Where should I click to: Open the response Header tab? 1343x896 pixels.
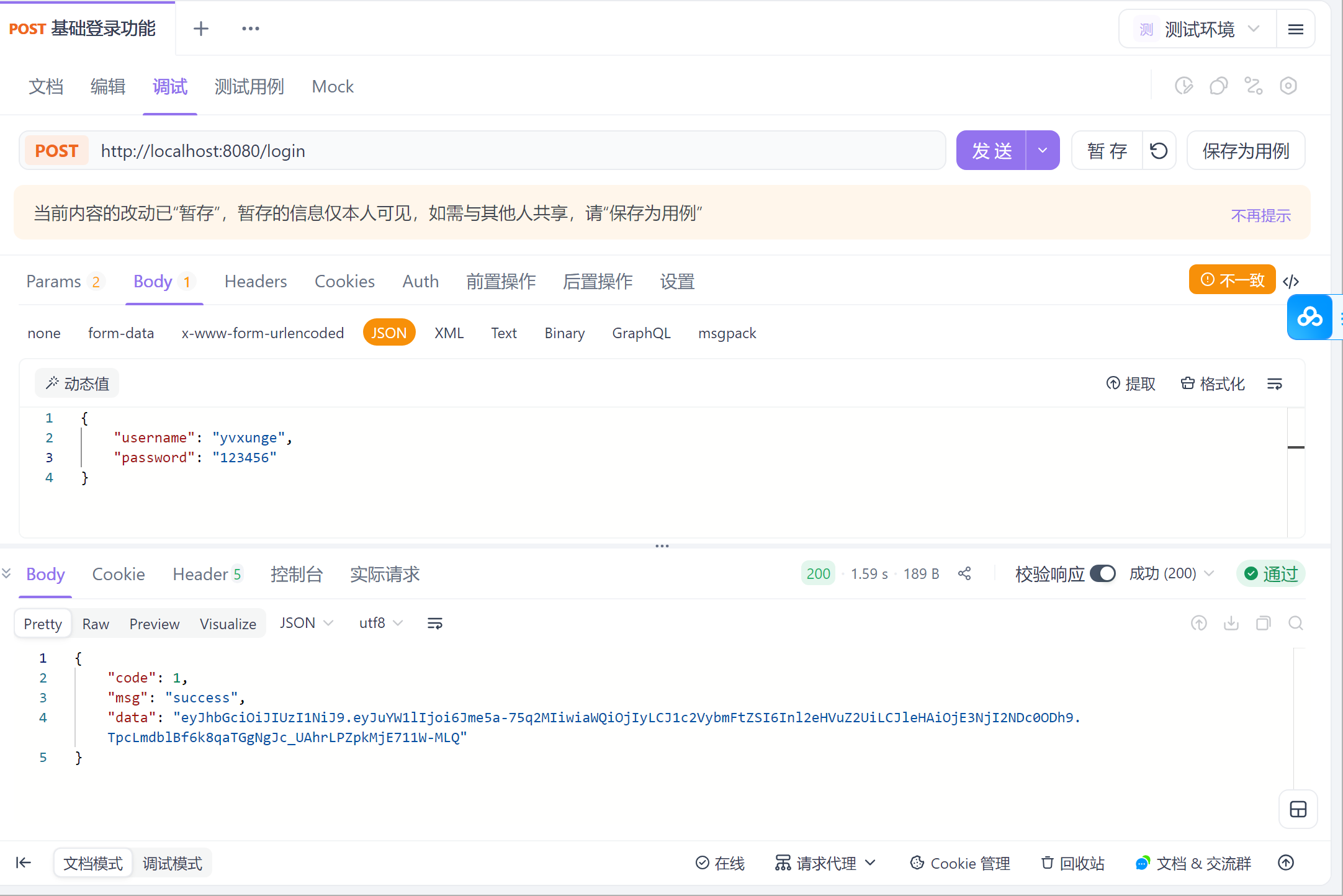(x=207, y=574)
